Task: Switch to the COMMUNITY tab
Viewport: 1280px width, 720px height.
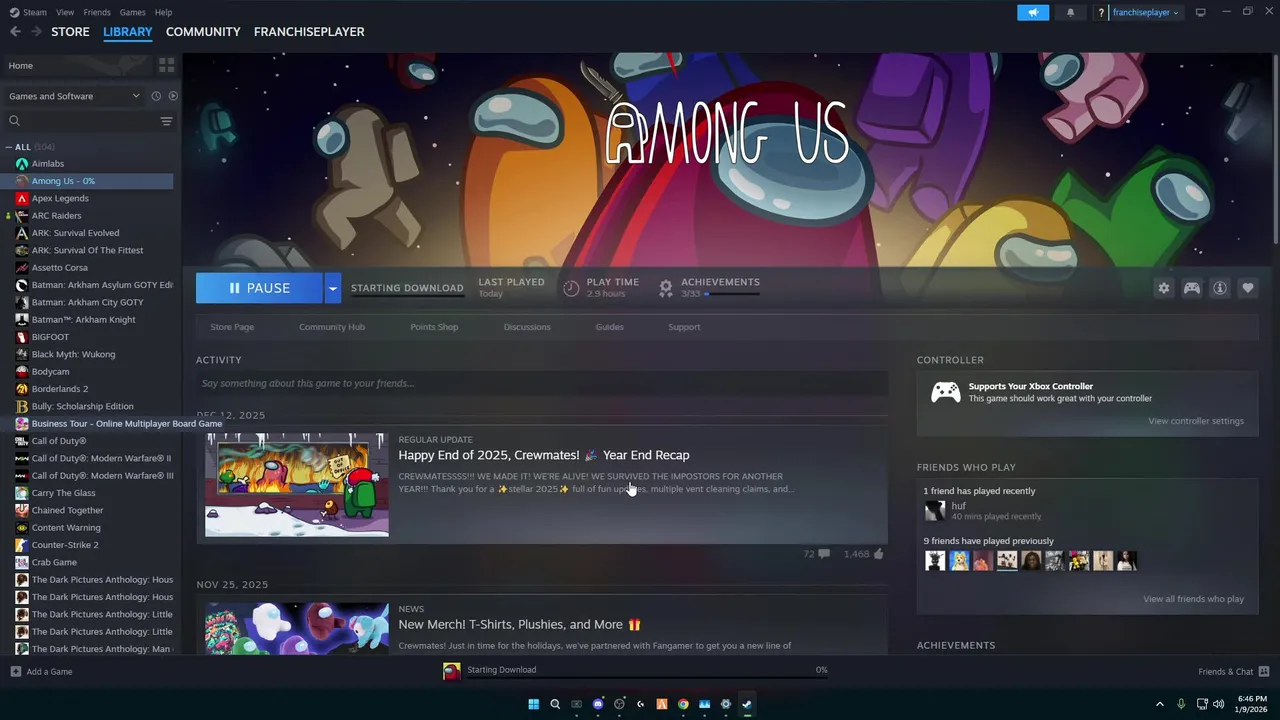Action: click(x=203, y=32)
